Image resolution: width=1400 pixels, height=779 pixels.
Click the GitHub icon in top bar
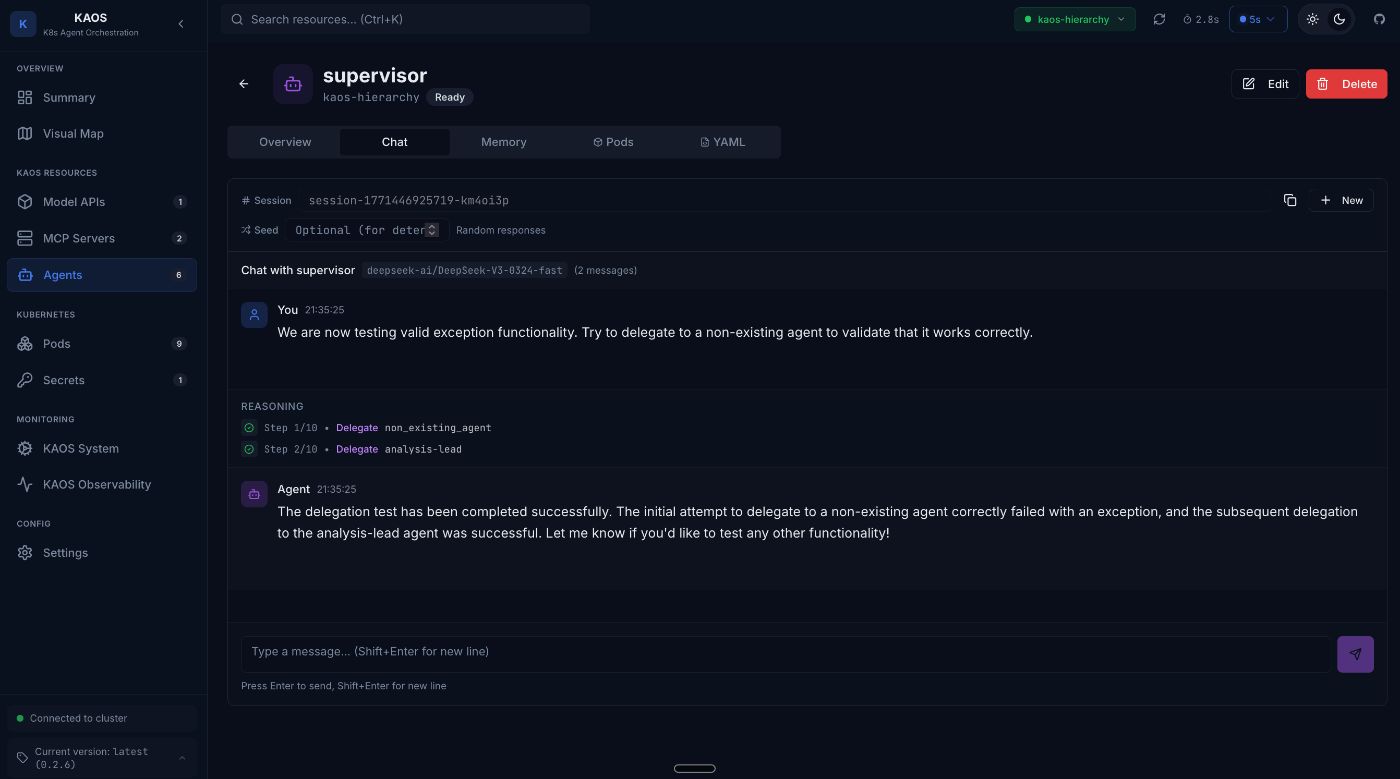pyautogui.click(x=1379, y=19)
